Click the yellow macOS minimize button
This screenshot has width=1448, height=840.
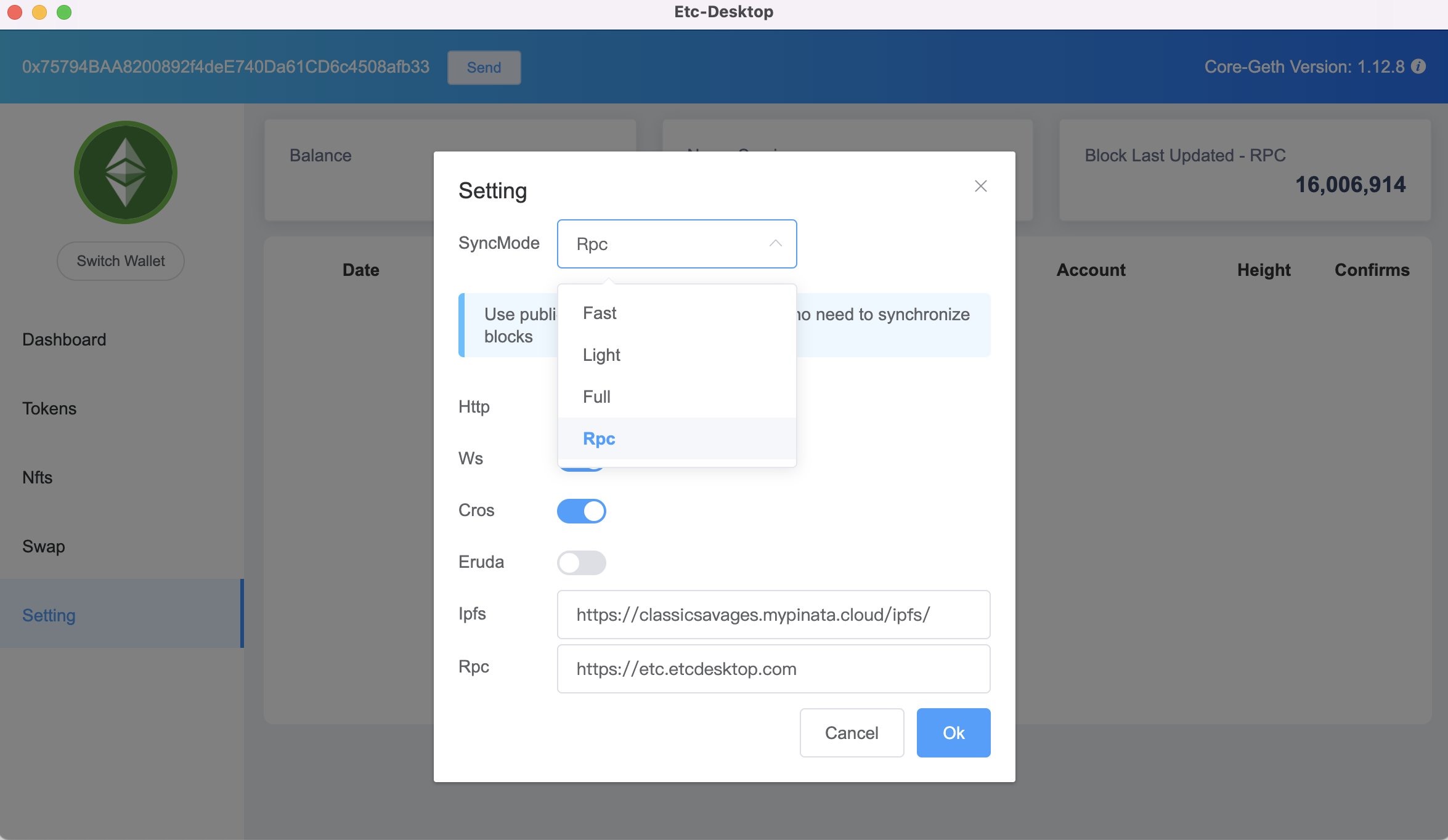click(x=39, y=12)
